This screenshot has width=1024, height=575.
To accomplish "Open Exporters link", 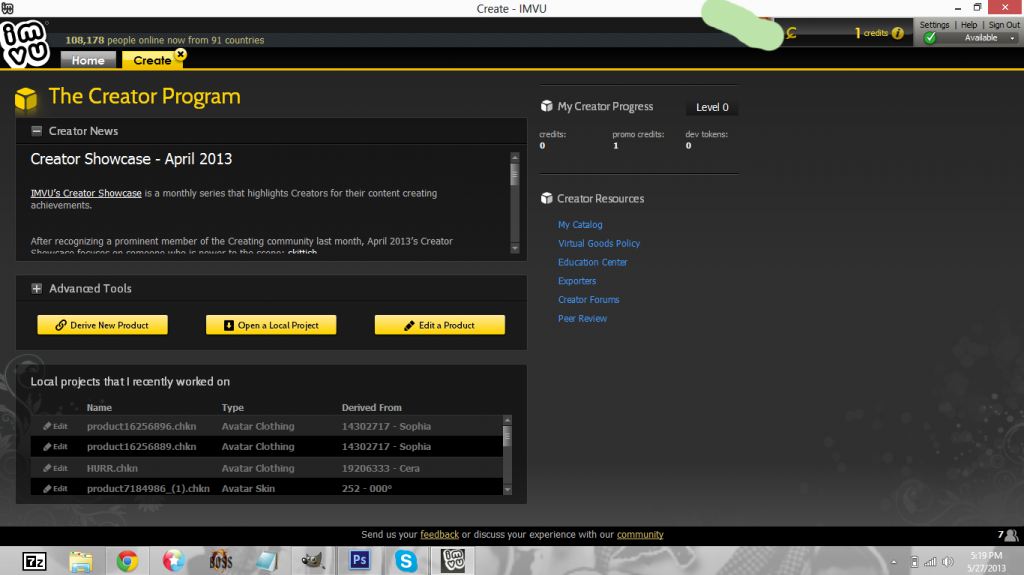I will [x=577, y=281].
